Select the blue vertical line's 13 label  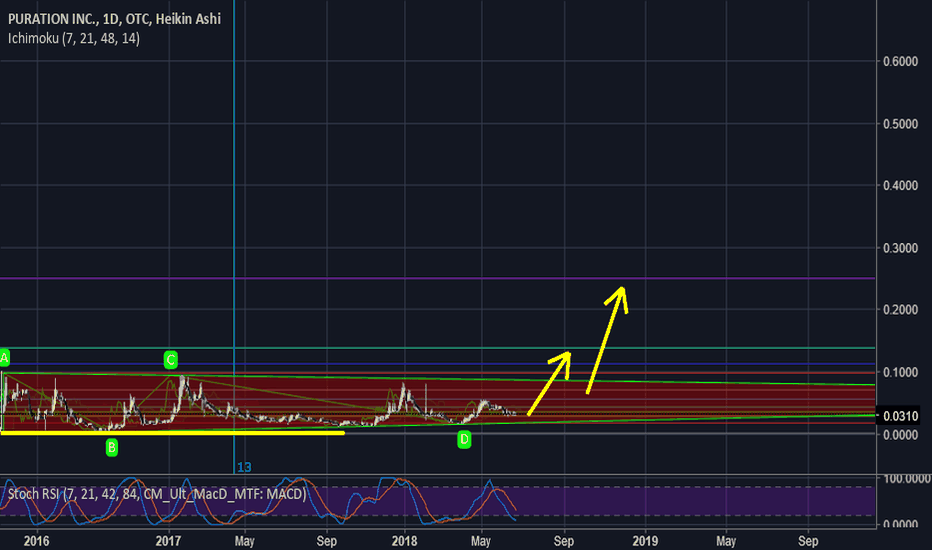pos(244,467)
